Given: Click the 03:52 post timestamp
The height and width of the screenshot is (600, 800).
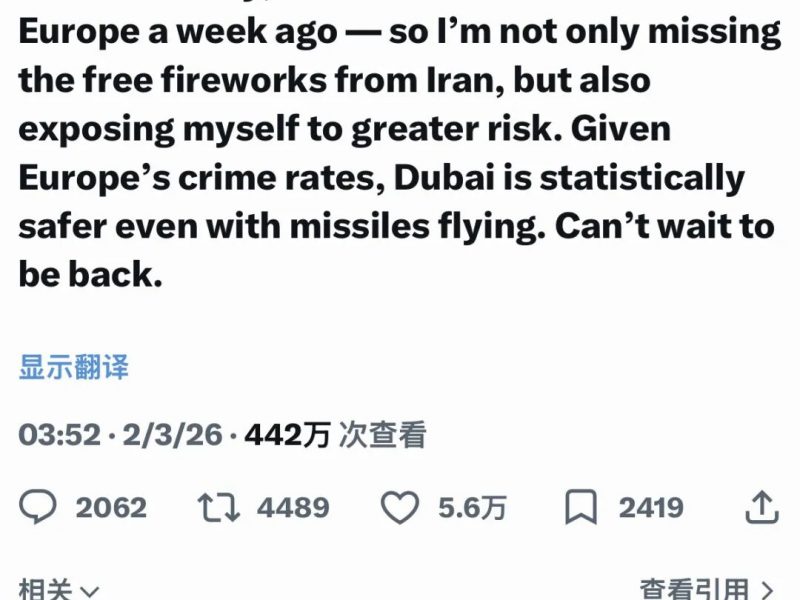Looking at the screenshot, I should [x=60, y=435].
